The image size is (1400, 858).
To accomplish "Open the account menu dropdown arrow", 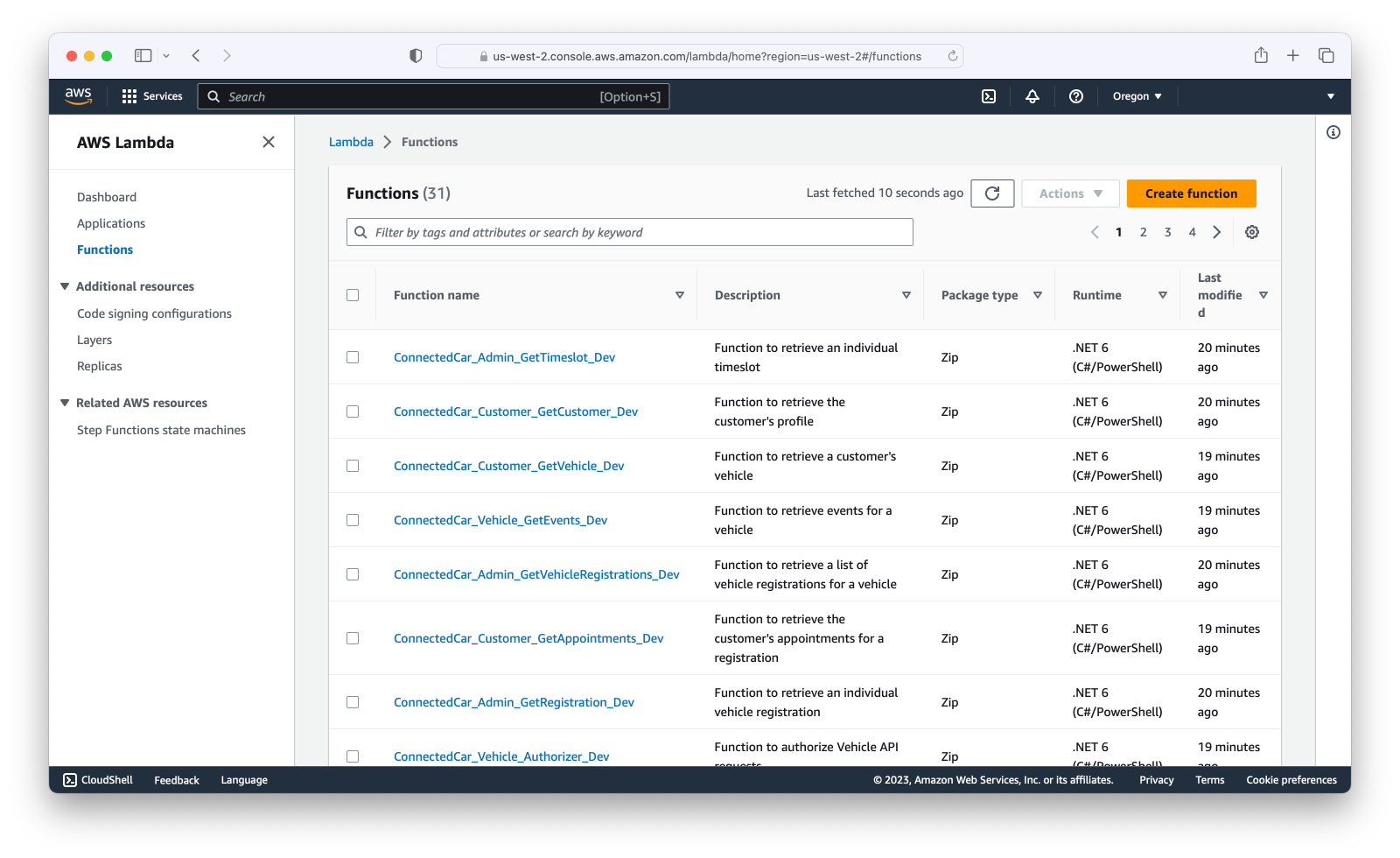I will click(x=1331, y=96).
